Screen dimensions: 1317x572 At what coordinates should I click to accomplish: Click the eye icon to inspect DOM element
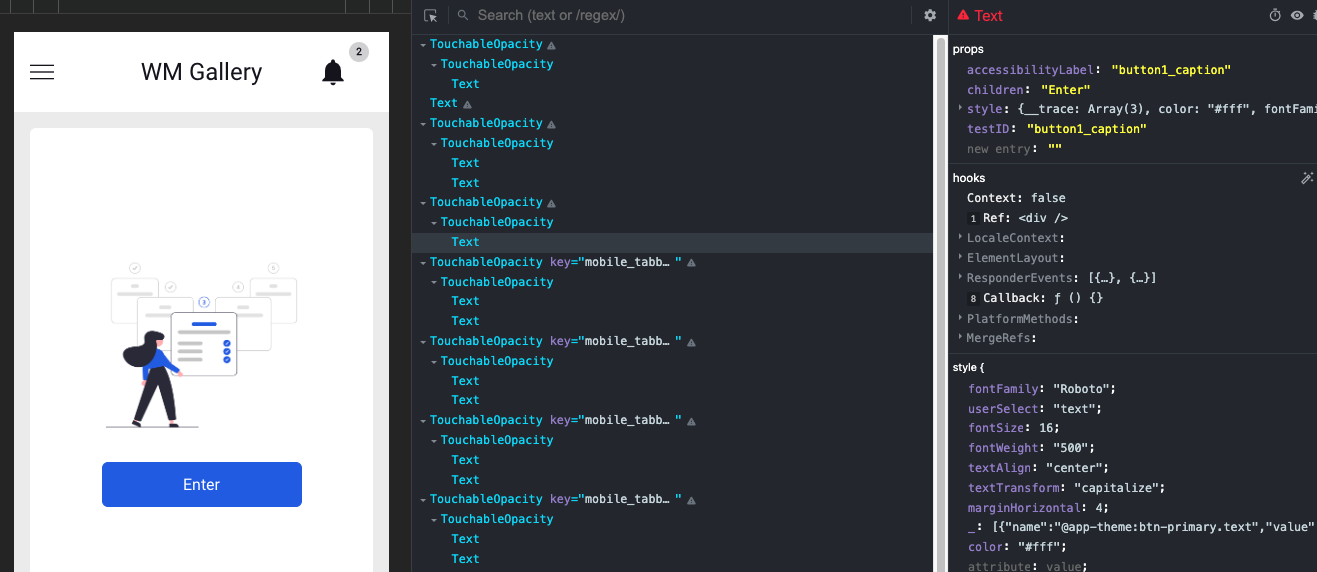[x=1297, y=15]
